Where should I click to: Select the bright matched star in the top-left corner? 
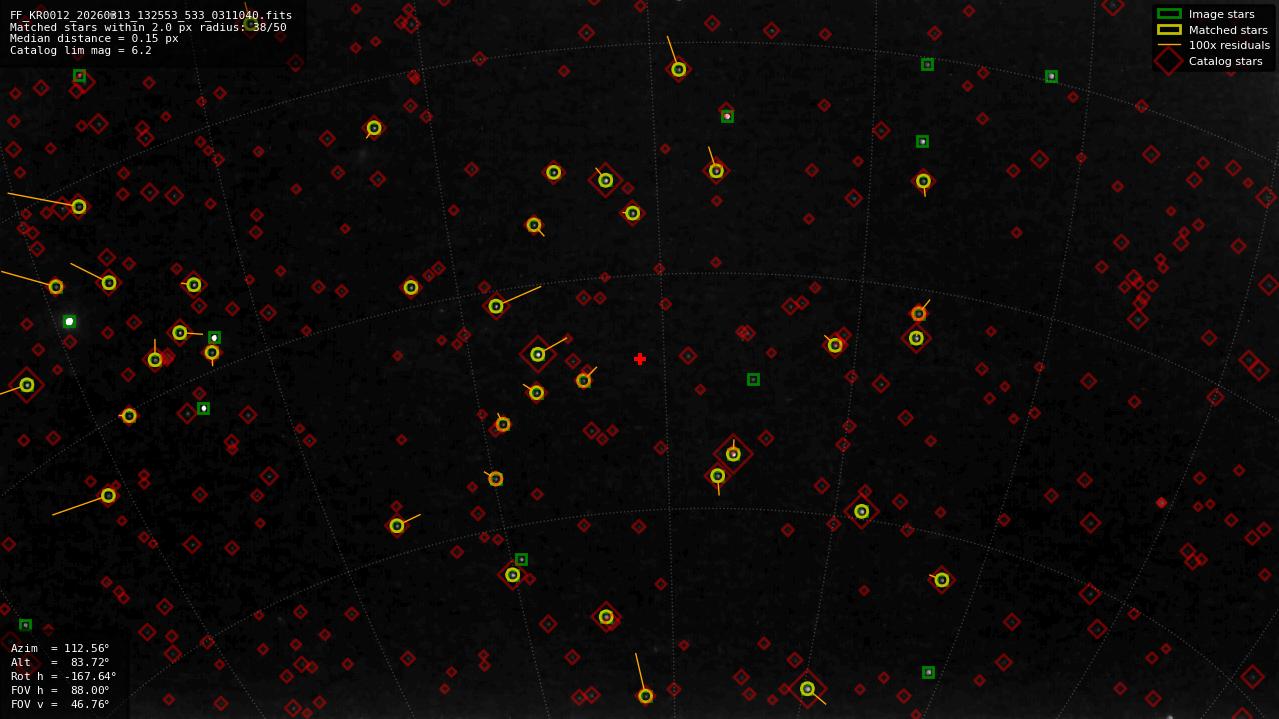click(x=78, y=207)
